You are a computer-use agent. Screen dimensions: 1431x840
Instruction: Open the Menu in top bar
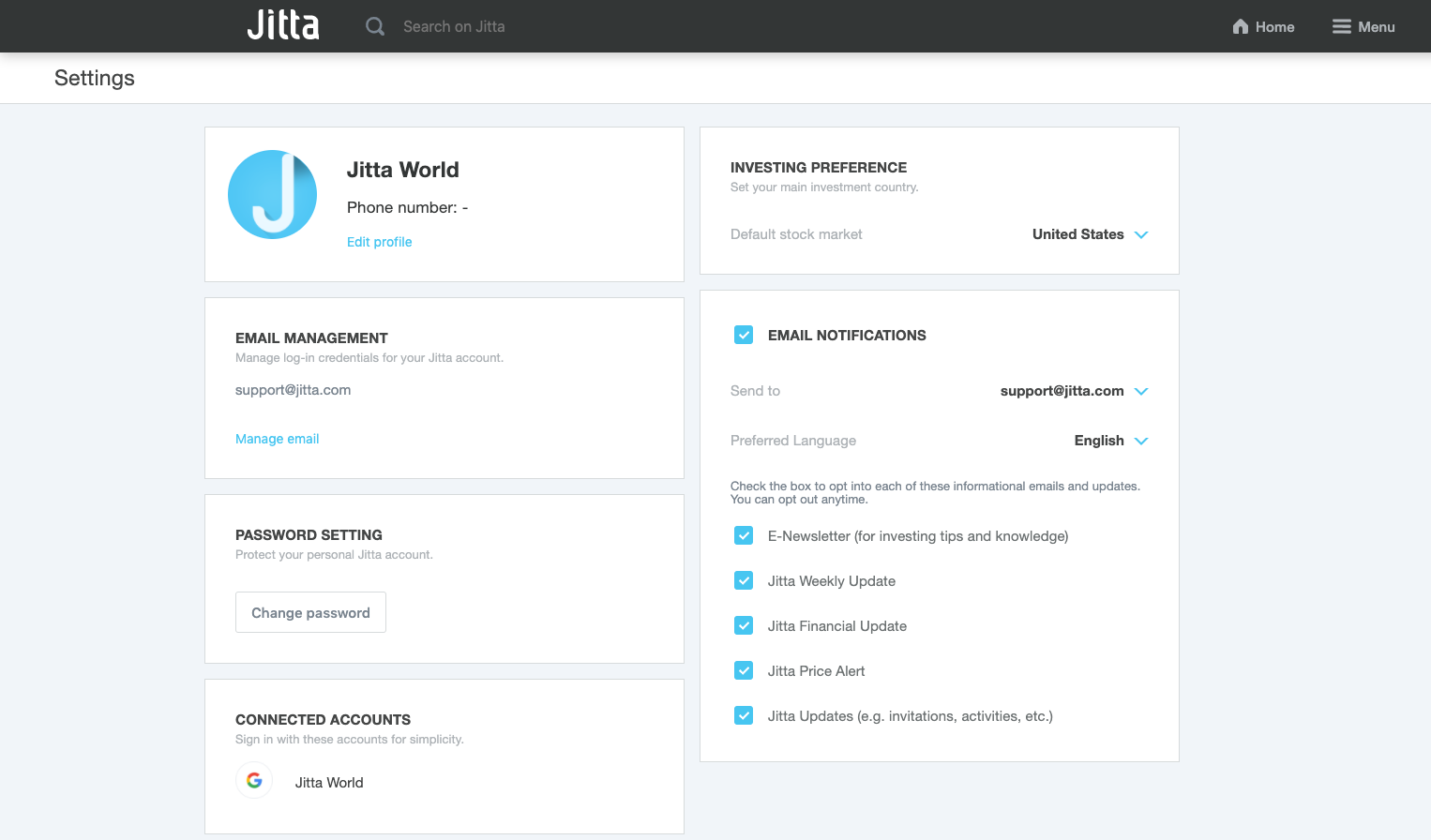(x=1363, y=26)
